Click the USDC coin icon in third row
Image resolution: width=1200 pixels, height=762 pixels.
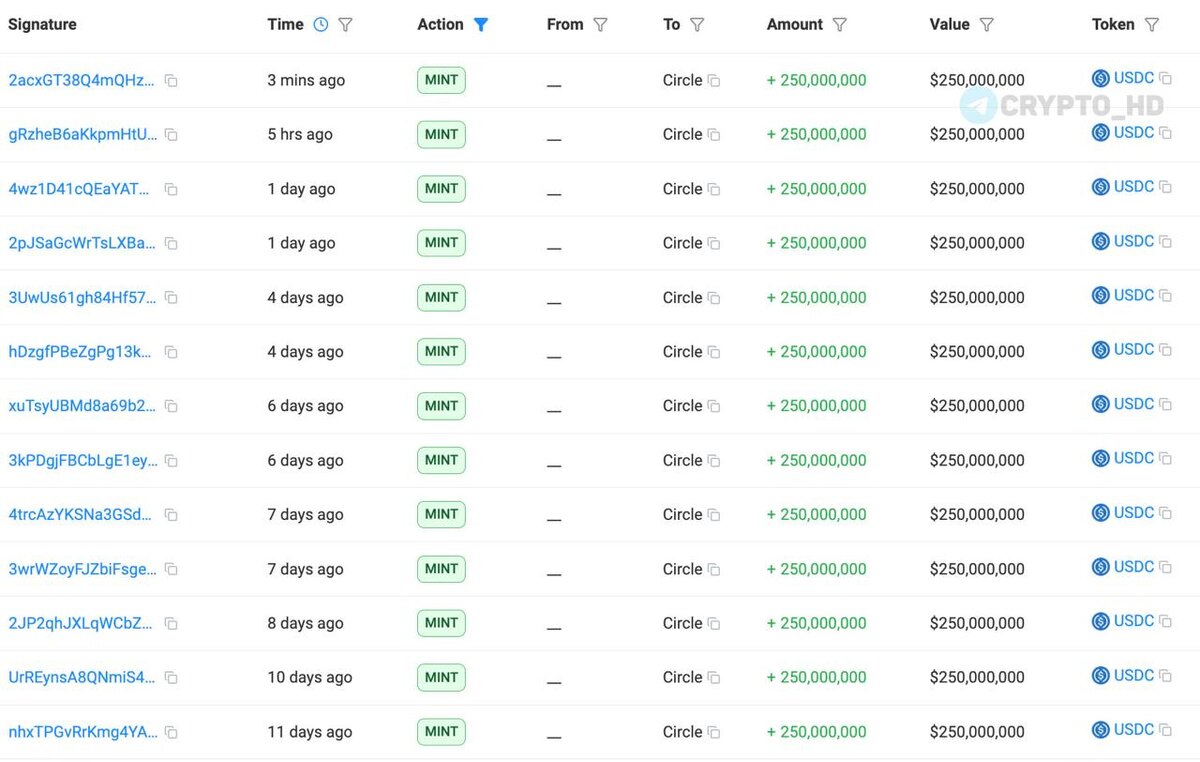[1101, 187]
